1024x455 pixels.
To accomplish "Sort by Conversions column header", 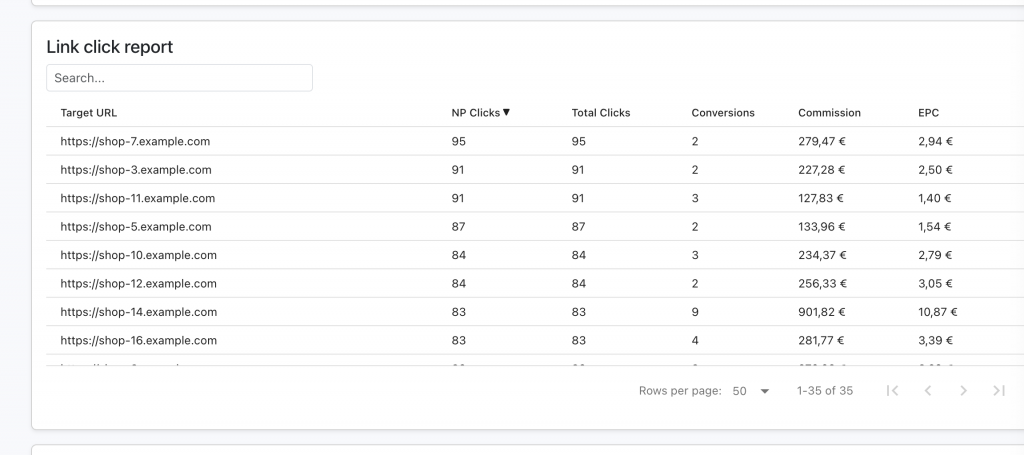I will point(722,113).
